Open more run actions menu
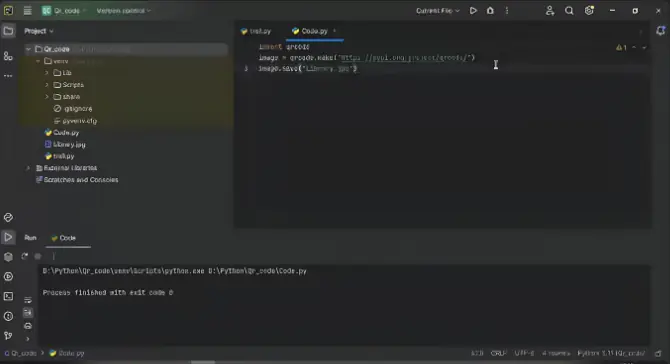The height and width of the screenshot is (364, 670). tap(507, 11)
